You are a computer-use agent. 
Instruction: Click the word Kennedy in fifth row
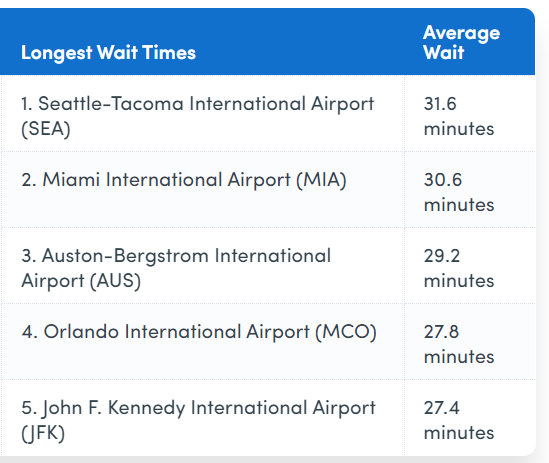[x=146, y=408]
